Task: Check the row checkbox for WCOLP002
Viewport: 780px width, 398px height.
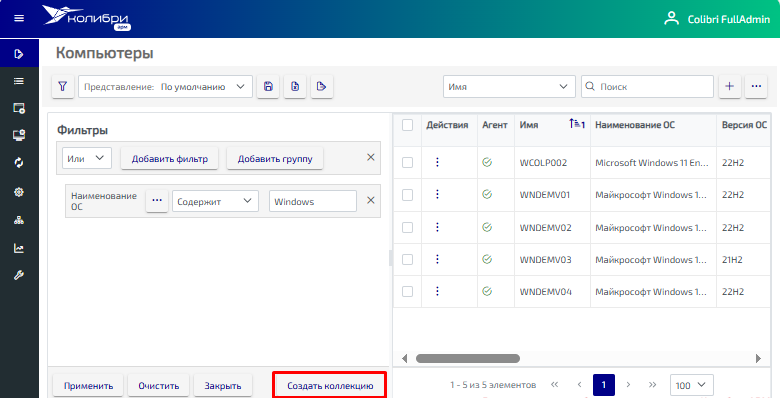Action: 407,162
